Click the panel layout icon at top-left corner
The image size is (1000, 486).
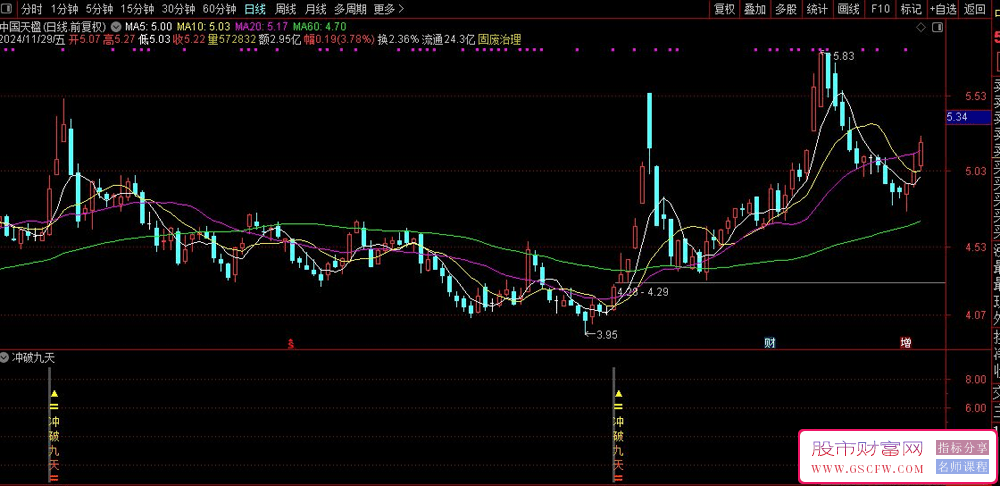8,9
